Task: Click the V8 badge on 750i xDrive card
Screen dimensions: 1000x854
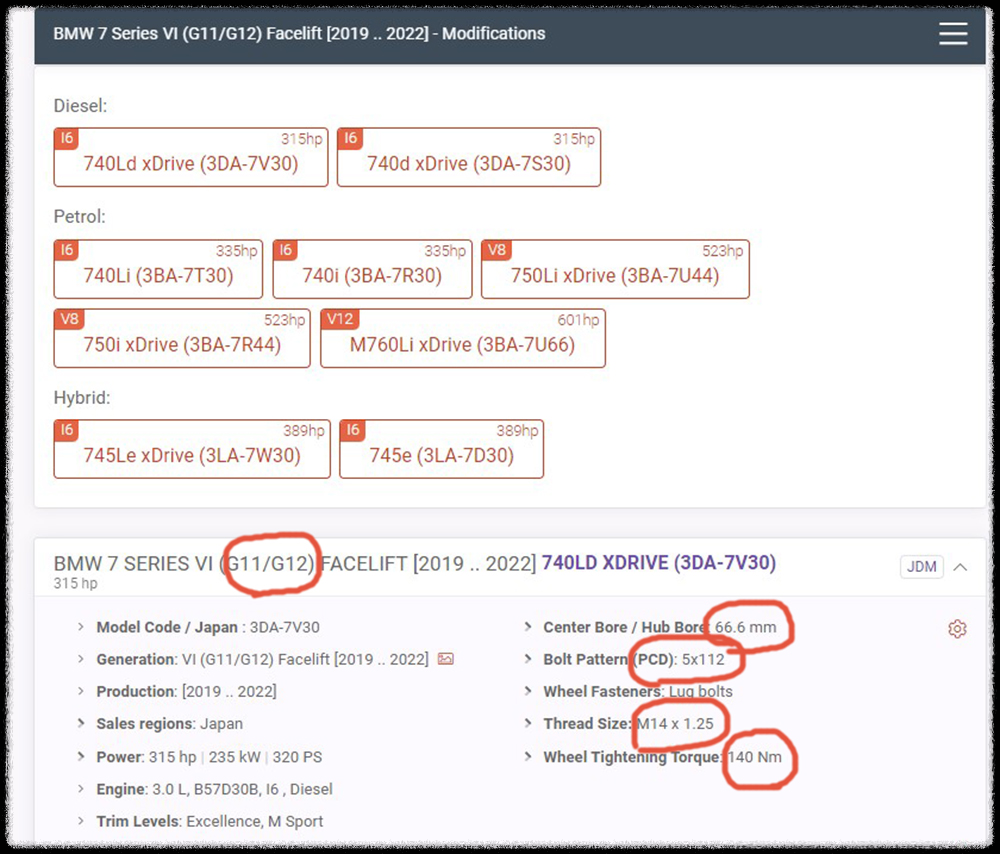Action: click(70, 318)
